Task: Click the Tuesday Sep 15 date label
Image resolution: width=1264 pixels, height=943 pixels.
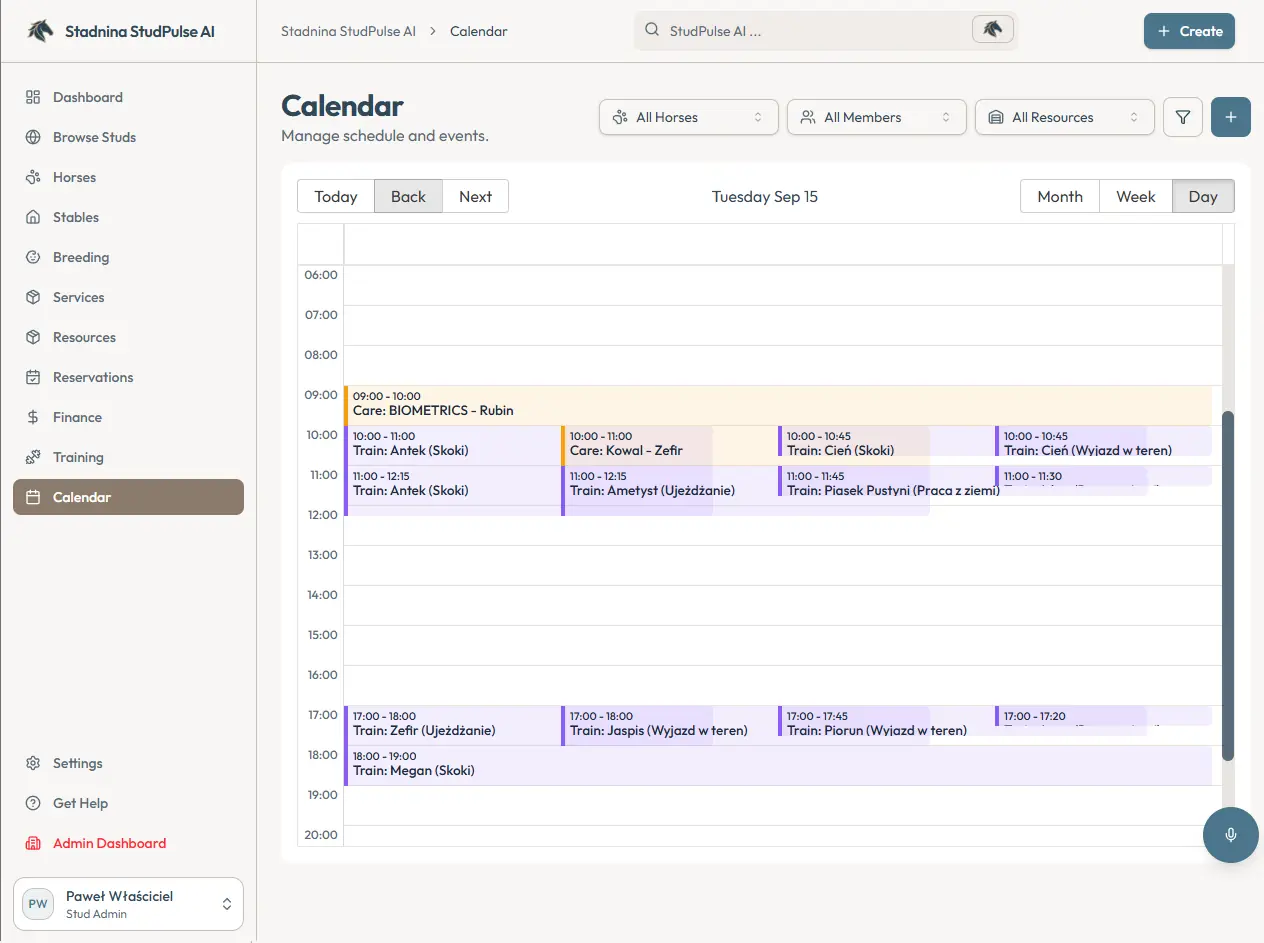Action: point(765,196)
